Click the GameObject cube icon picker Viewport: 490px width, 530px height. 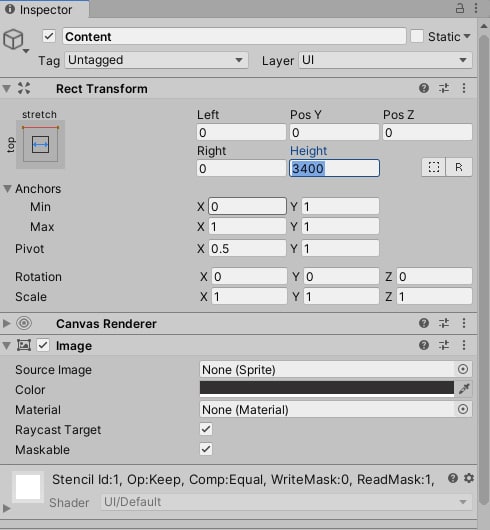(x=15, y=41)
